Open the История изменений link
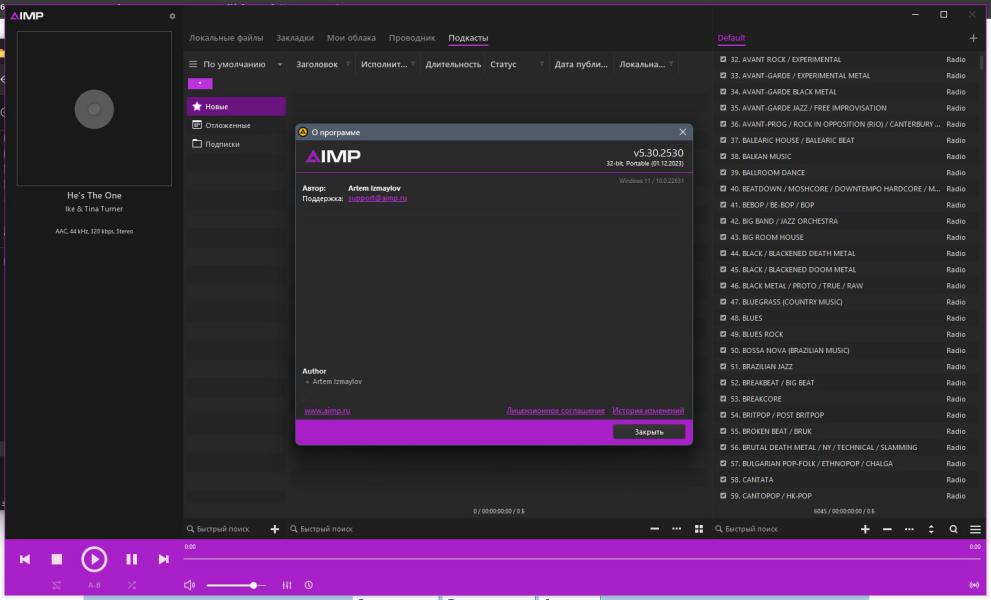Screen dimensions: 991x600 tap(648, 411)
